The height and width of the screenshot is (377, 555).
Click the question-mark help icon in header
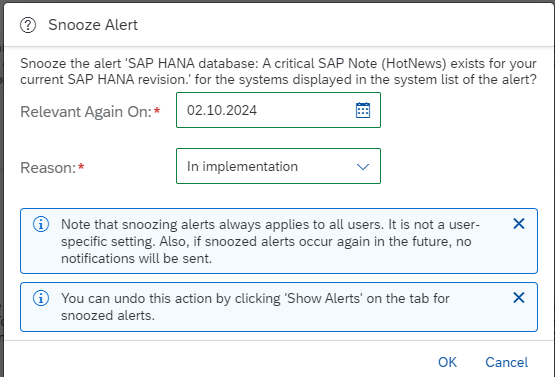(28, 25)
